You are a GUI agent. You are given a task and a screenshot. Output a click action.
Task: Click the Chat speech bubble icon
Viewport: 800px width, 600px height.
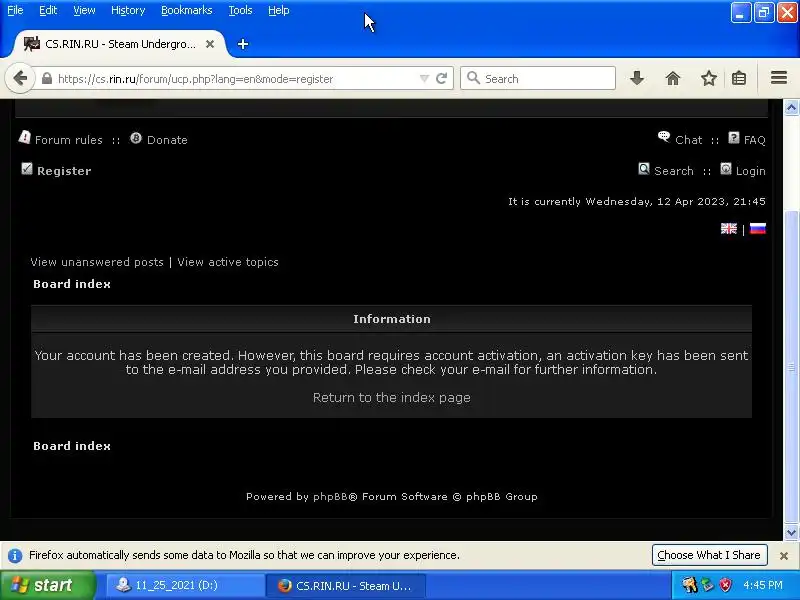pyautogui.click(x=664, y=137)
